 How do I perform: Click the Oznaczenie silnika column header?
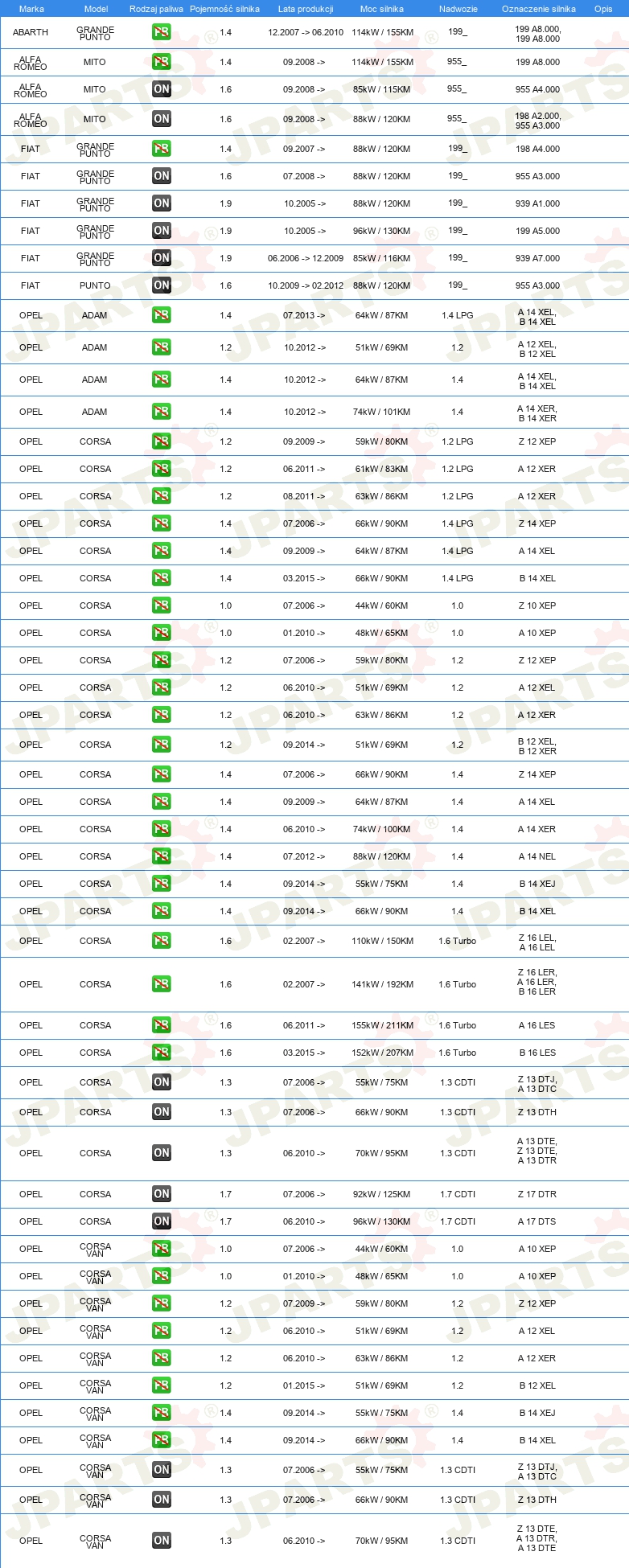539,9
